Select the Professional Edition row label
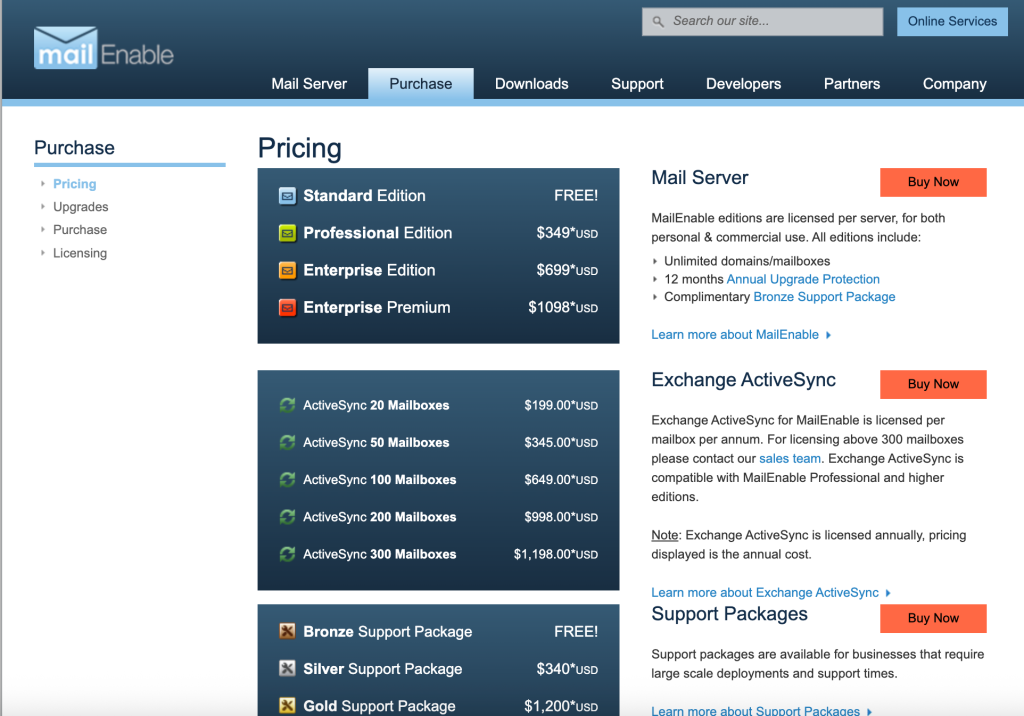Viewport: 1024px width, 716px height. pyautogui.click(x=377, y=233)
